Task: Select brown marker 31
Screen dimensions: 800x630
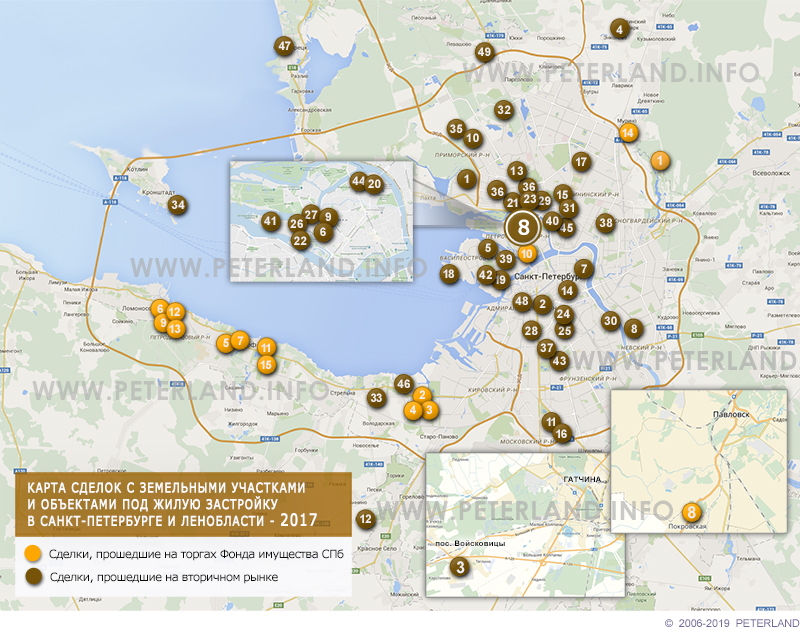Action: [x=568, y=208]
